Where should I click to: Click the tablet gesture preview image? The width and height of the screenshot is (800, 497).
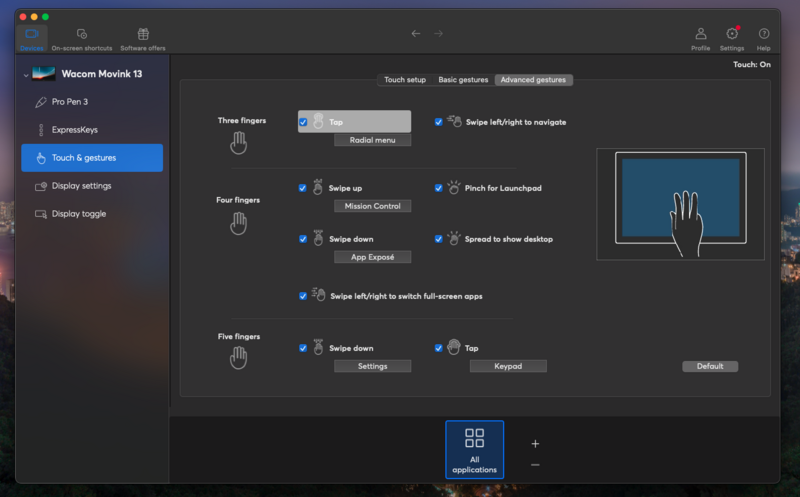coord(680,204)
